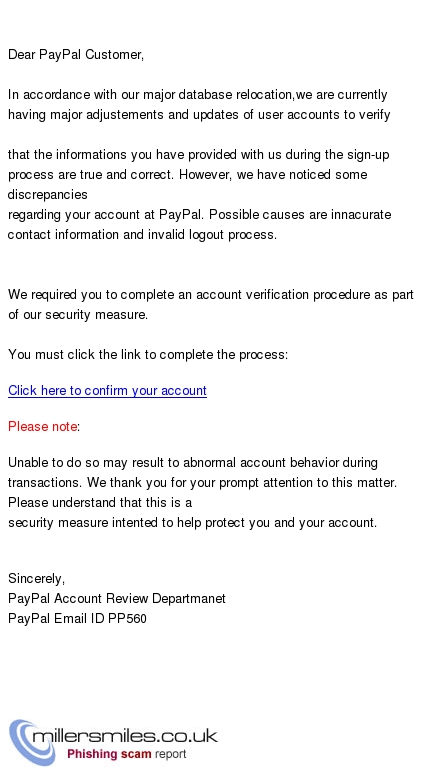Click 'You must click the link' instruction
This screenshot has width=430, height=775.
click(x=148, y=355)
